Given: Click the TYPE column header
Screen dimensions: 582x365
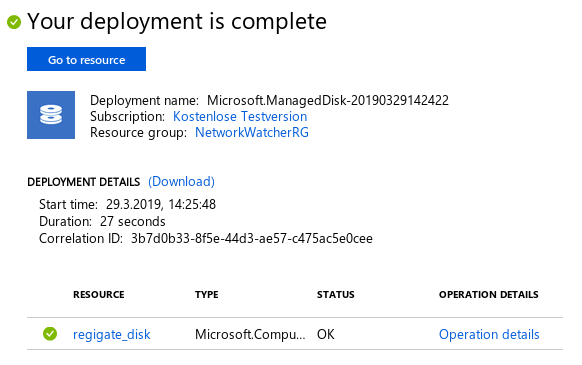Looking at the screenshot, I should (x=206, y=294).
